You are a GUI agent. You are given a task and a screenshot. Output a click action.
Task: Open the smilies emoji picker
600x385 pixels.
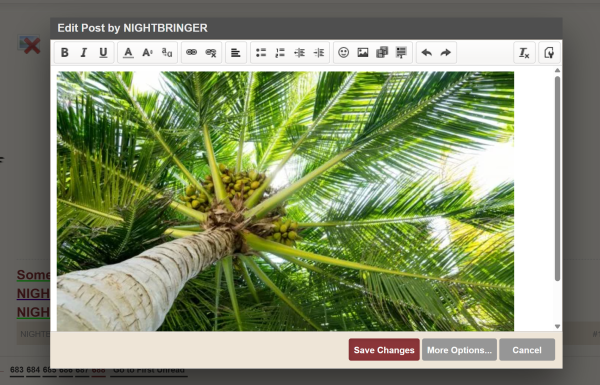point(344,52)
